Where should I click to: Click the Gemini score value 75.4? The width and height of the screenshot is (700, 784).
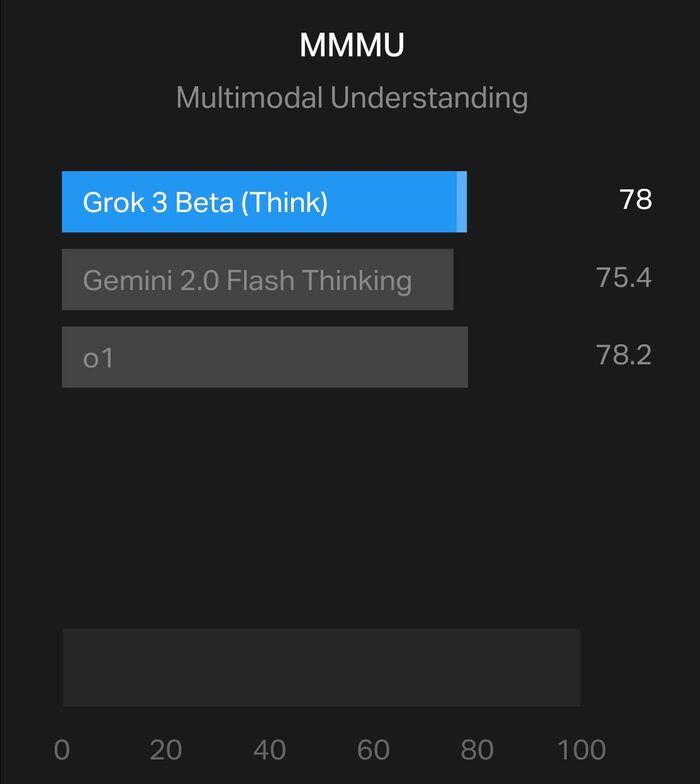[623, 278]
